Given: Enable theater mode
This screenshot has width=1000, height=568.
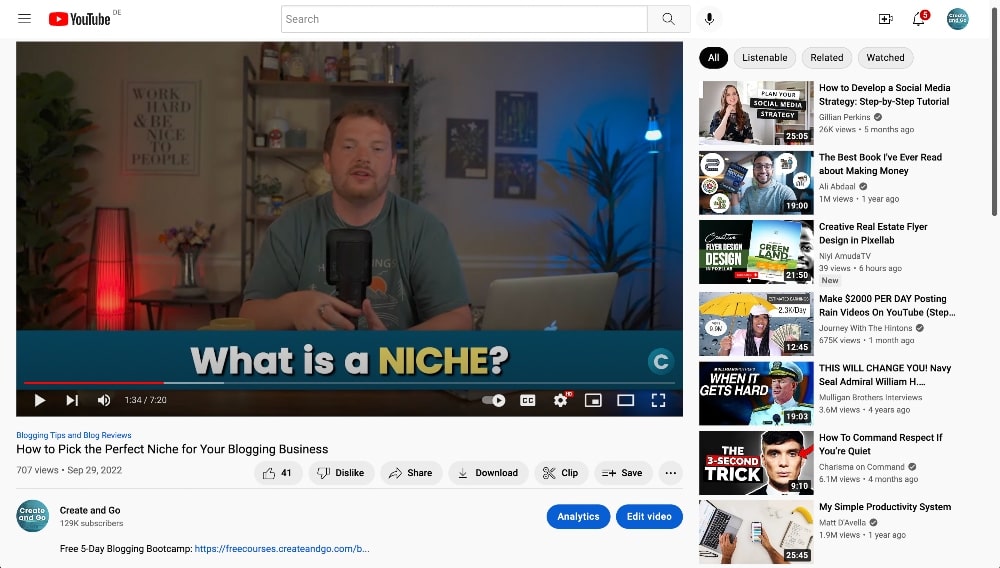Looking at the screenshot, I should pyautogui.click(x=626, y=400).
